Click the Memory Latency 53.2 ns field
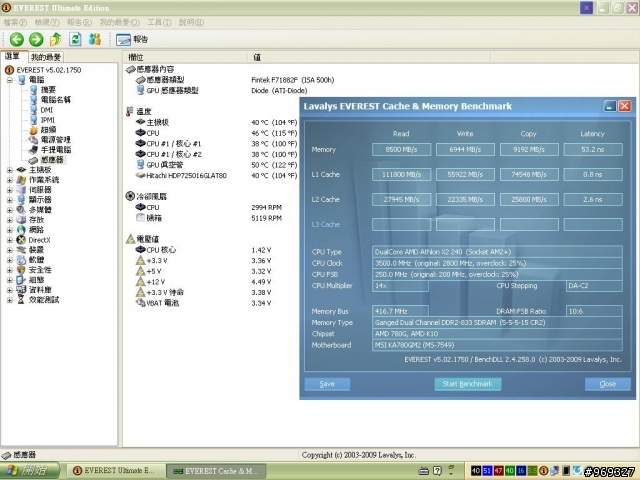This screenshot has width=640, height=480. 593,149
